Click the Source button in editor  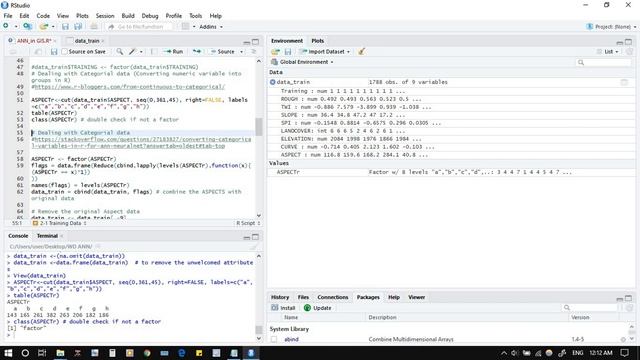[x=223, y=52]
